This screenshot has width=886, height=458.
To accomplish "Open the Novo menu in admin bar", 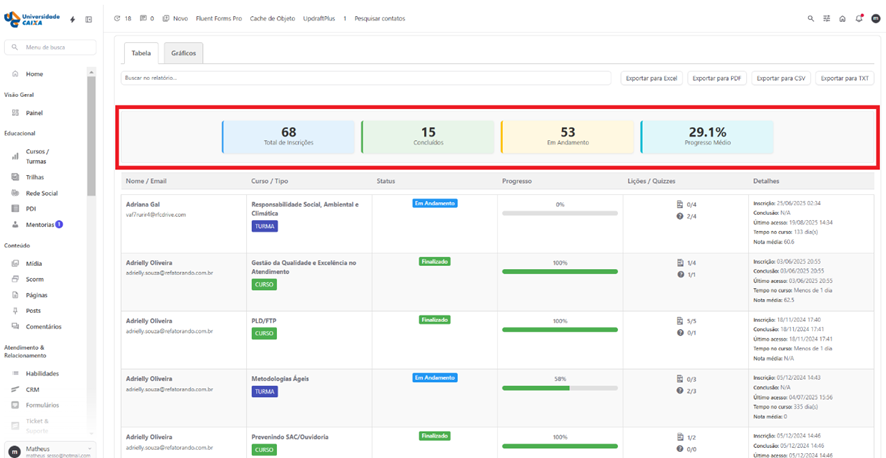I will tap(176, 18).
